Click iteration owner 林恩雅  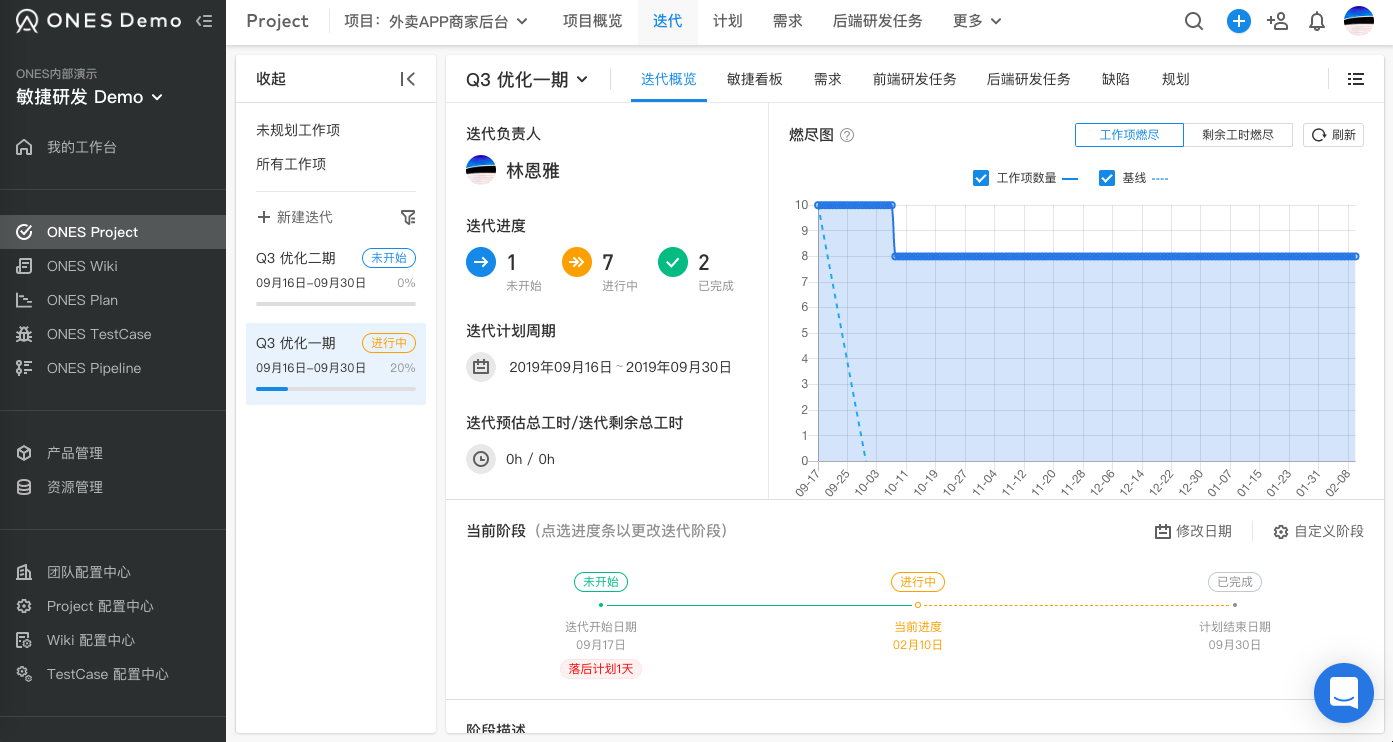513,171
